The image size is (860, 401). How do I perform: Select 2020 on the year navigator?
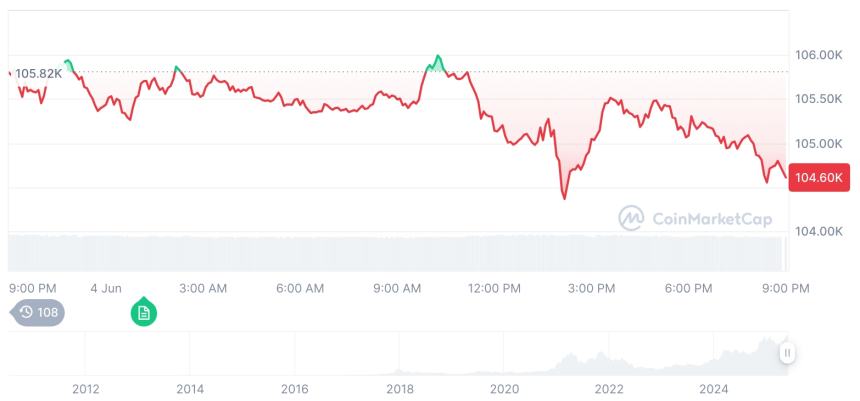click(504, 388)
